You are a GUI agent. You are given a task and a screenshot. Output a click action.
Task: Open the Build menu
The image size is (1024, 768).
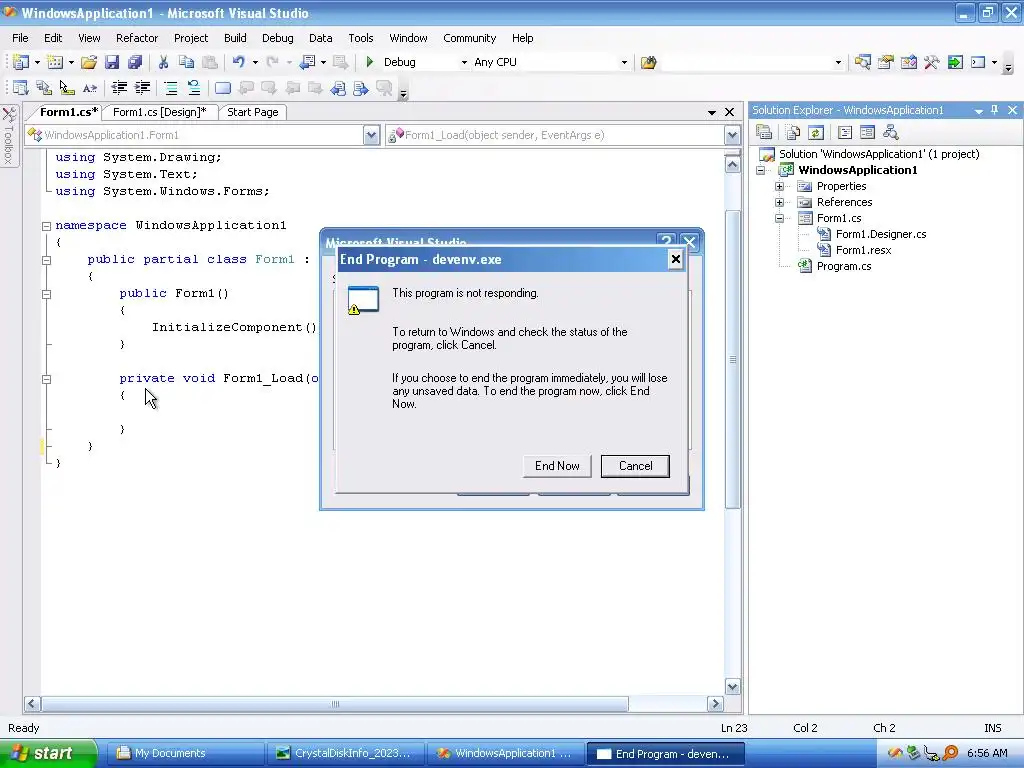click(x=235, y=38)
